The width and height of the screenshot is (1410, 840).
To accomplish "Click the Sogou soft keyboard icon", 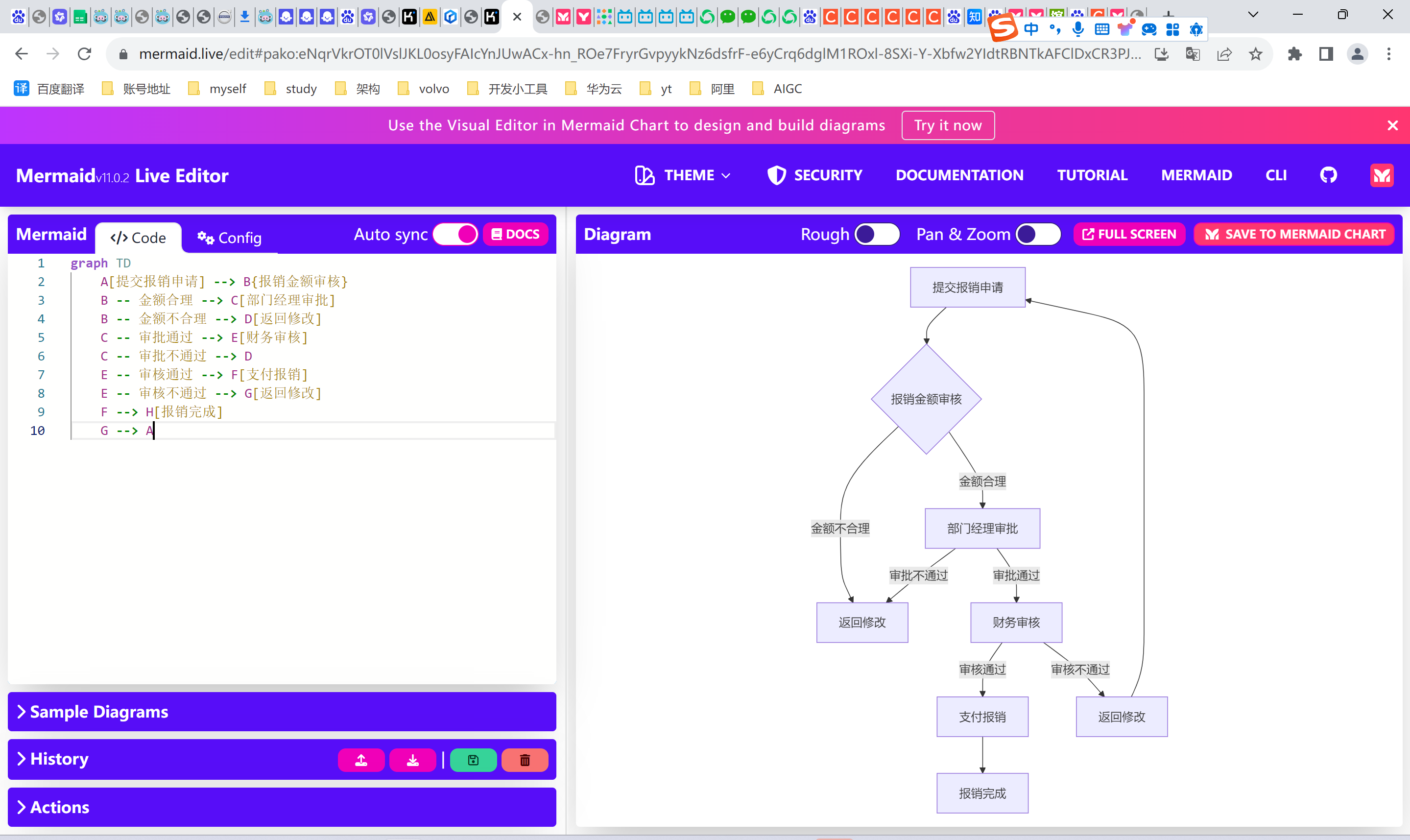I will click(1101, 29).
